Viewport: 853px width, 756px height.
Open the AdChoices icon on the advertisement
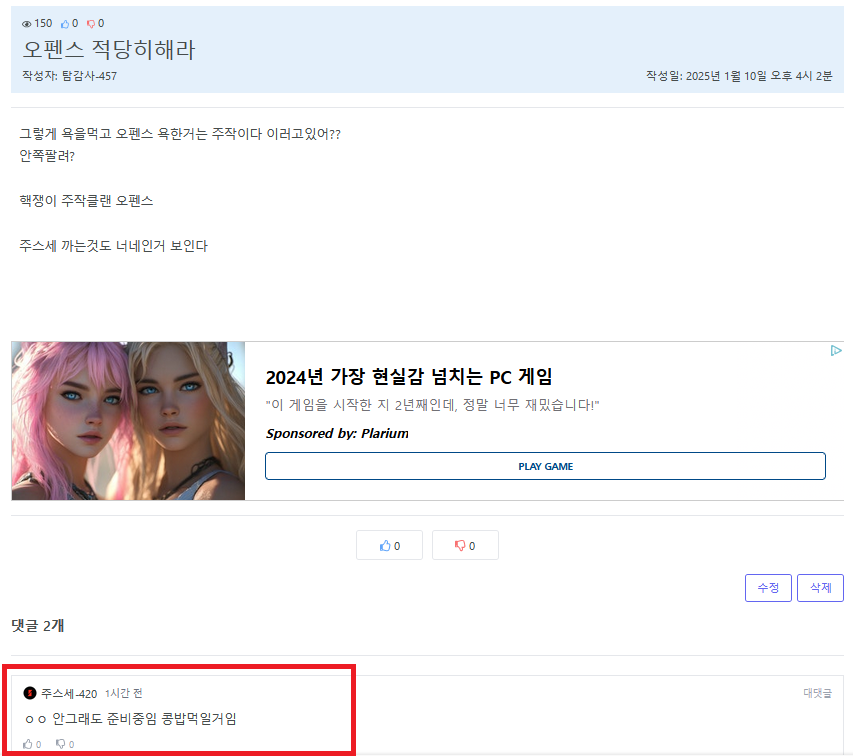[x=836, y=351]
